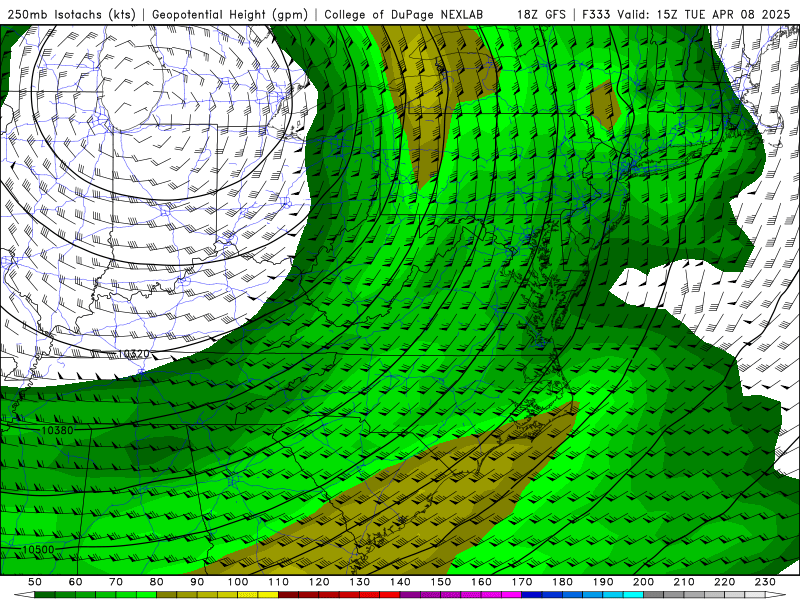Pick the dark gray swatch right of 200
Screen dimensions: 800x600
point(654,594)
